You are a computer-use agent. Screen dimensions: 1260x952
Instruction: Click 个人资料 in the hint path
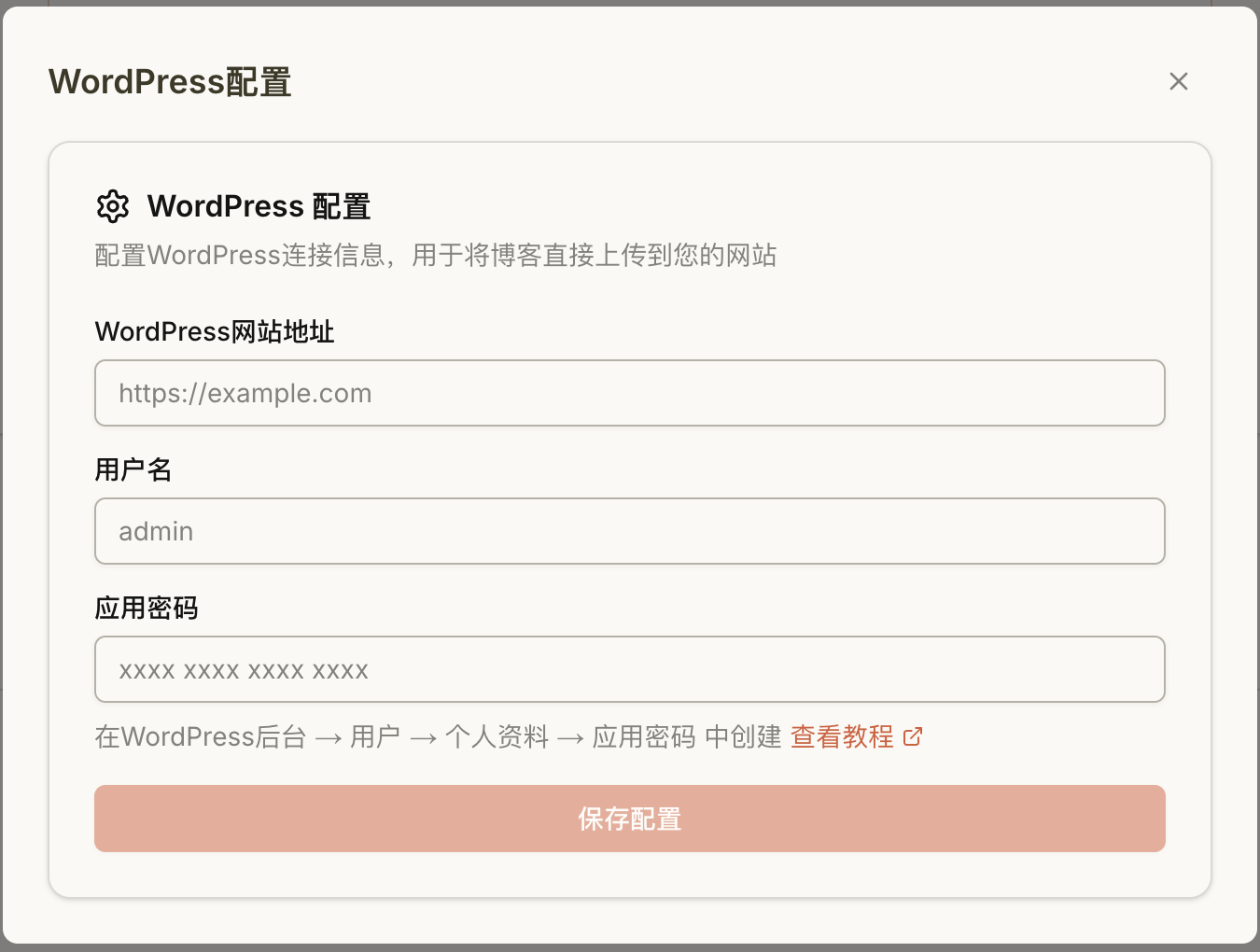pos(497,737)
